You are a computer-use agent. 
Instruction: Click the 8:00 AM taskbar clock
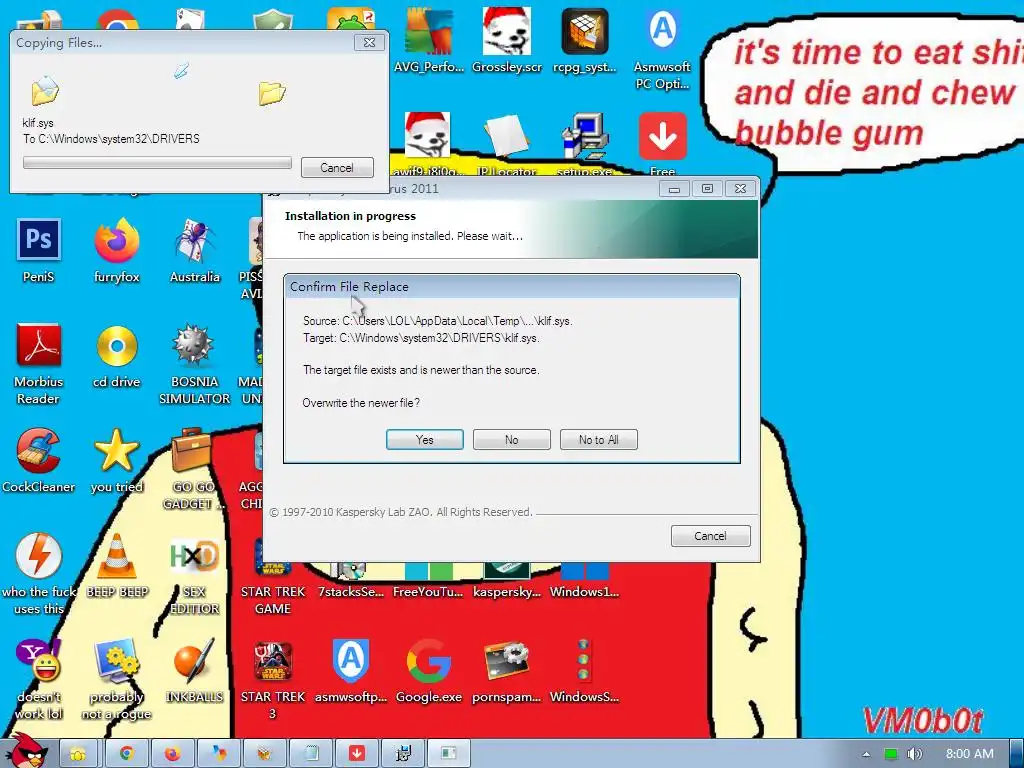tap(970, 754)
